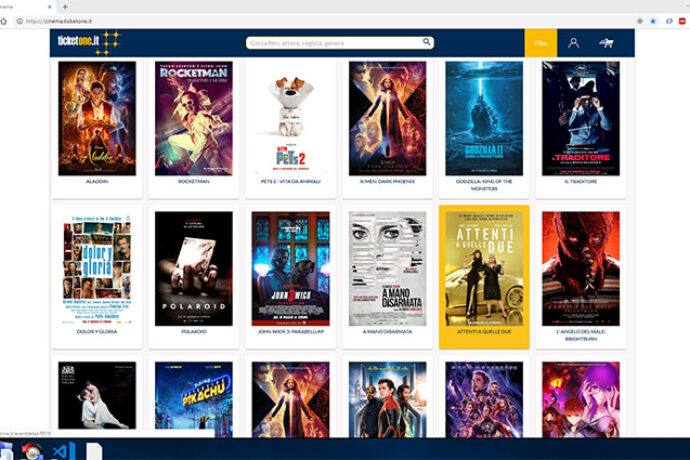The width and height of the screenshot is (690, 460).
Task: Click the blue bookmark star icon
Action: (x=653, y=21)
